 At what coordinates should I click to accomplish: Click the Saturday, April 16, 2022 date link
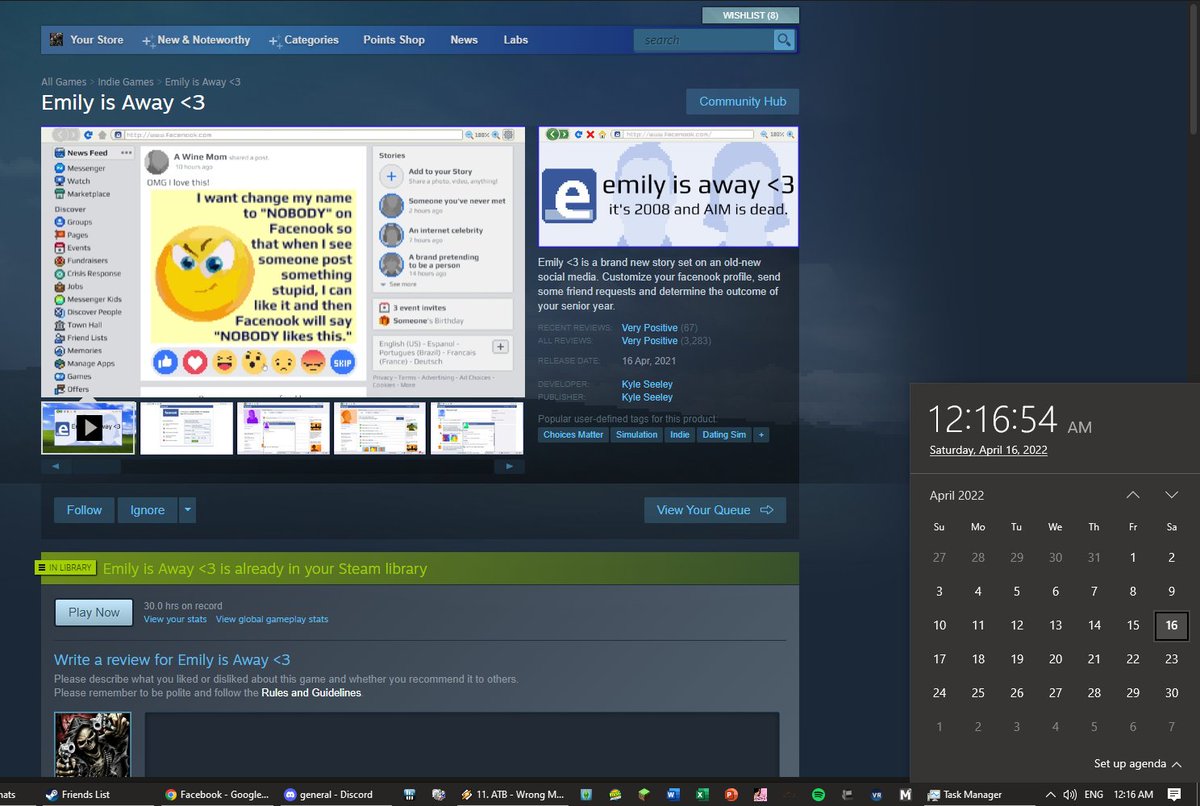[988, 450]
